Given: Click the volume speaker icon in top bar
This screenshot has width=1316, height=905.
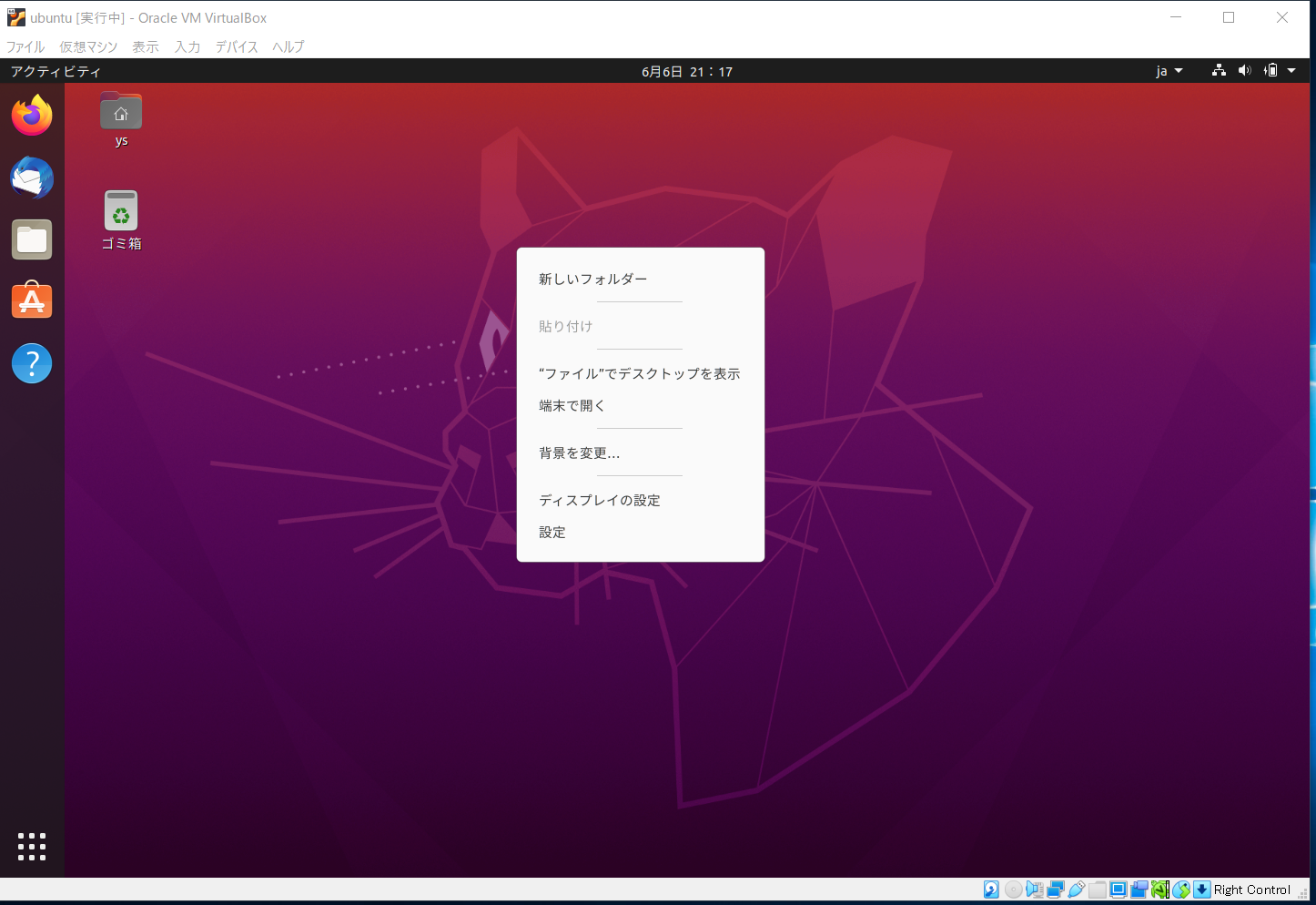Looking at the screenshot, I should (x=1245, y=71).
